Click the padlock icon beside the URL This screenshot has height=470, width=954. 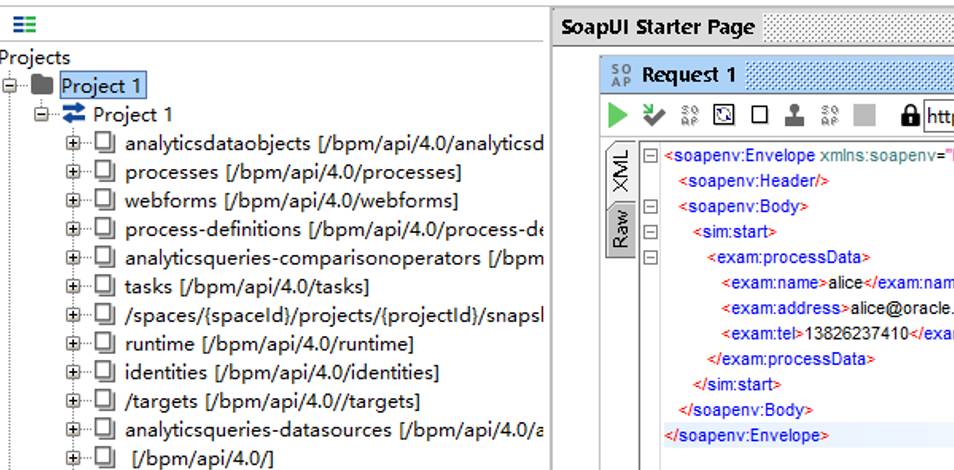coord(910,115)
